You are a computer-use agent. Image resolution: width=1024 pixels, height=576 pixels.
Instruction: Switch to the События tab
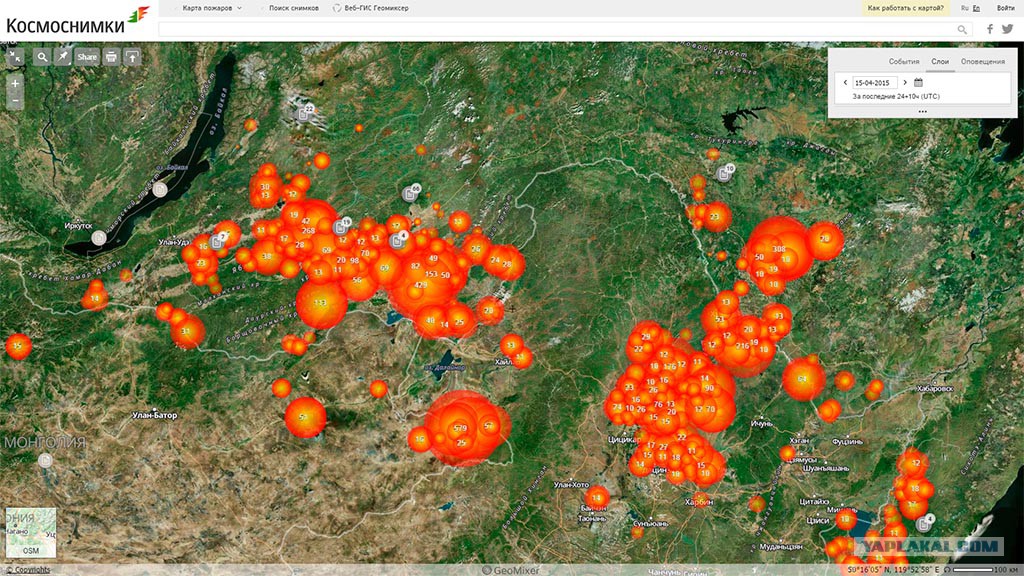tap(904, 61)
